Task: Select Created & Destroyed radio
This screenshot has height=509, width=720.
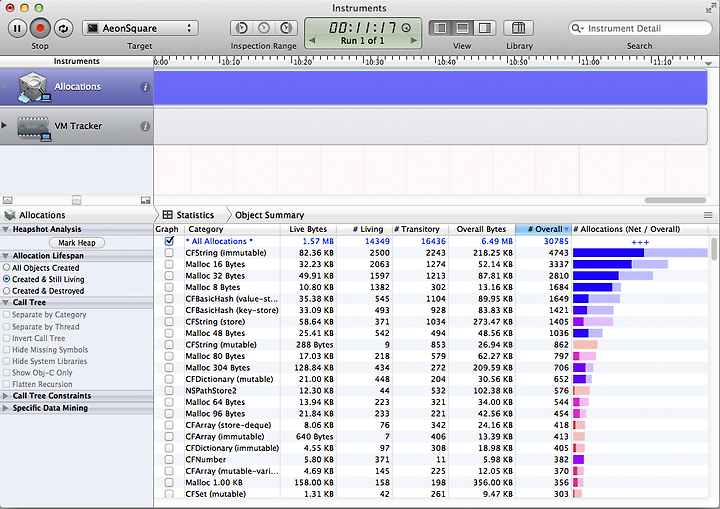Action: pyautogui.click(x=6, y=291)
